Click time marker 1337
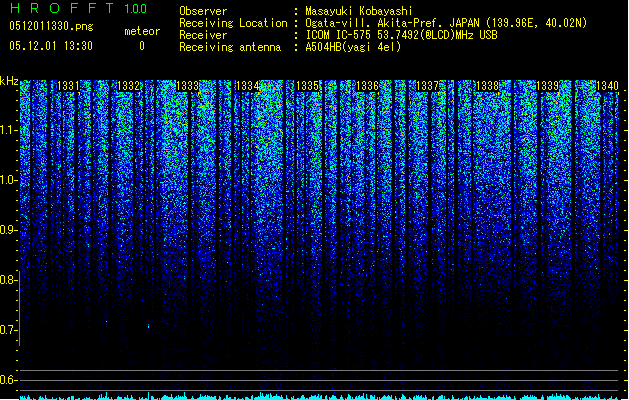629x400 pixels. 428,86
